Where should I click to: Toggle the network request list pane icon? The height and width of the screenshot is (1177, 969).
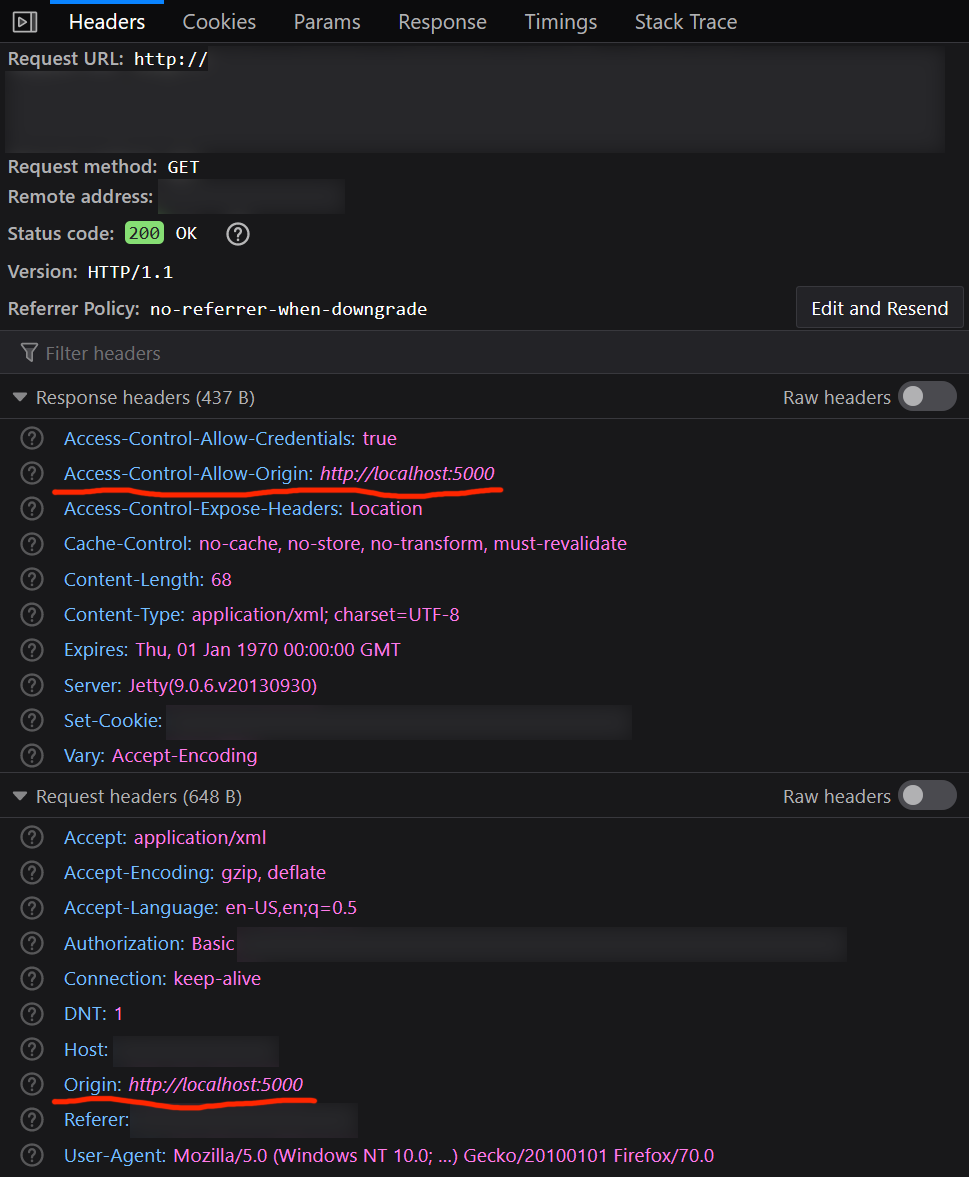coord(25,22)
